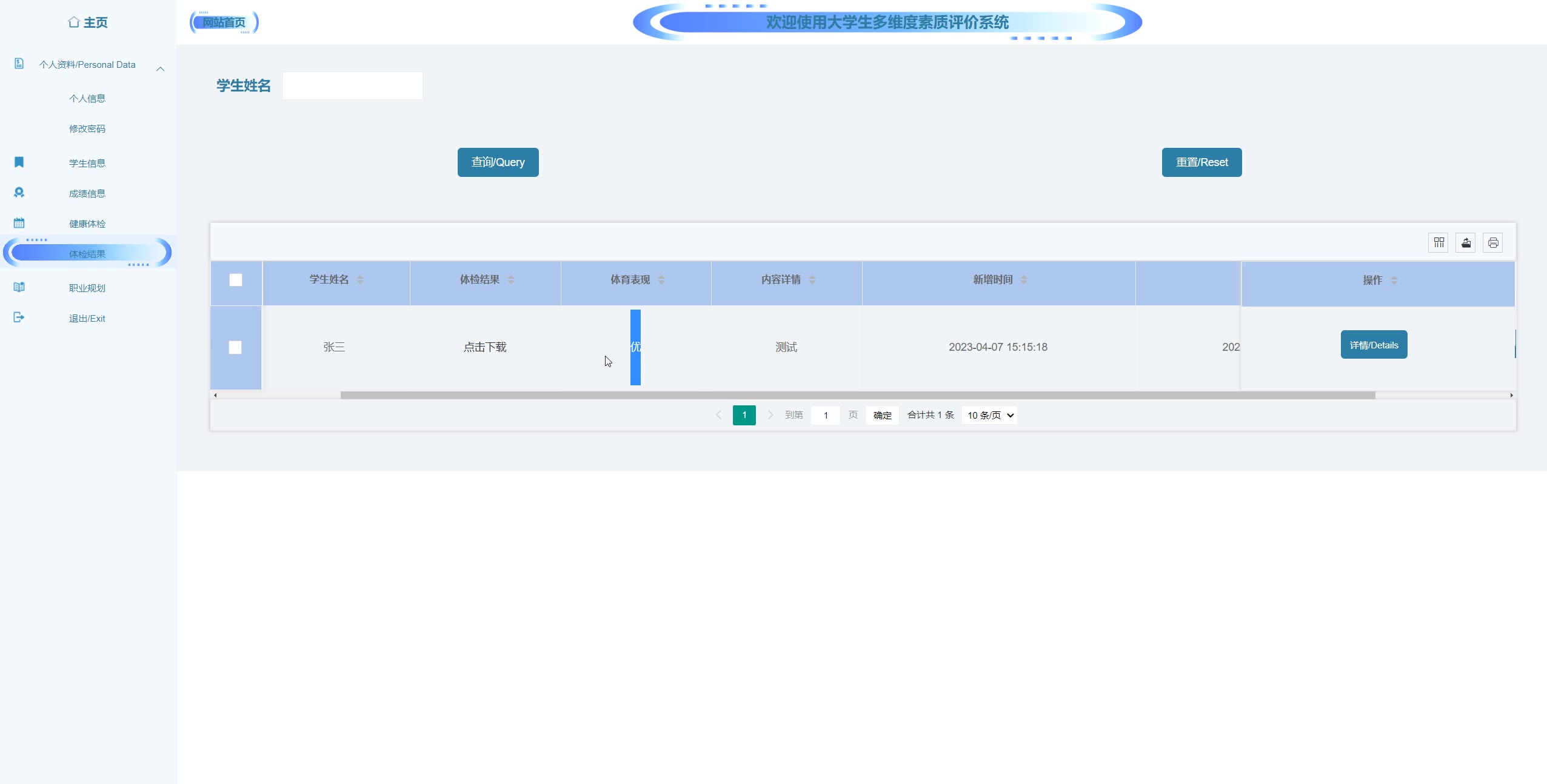Click the export table icon
This screenshot has height=784, width=1547.
coord(1466,243)
